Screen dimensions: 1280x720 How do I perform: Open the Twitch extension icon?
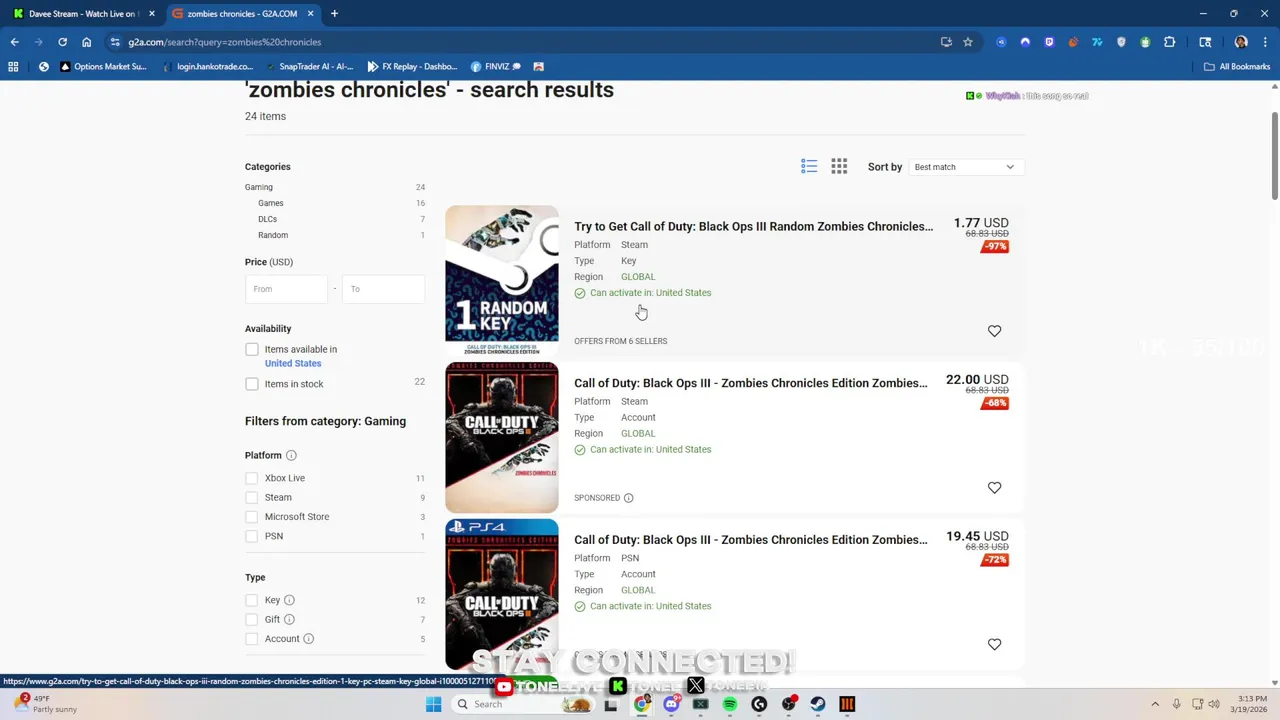pyautogui.click(x=1049, y=42)
